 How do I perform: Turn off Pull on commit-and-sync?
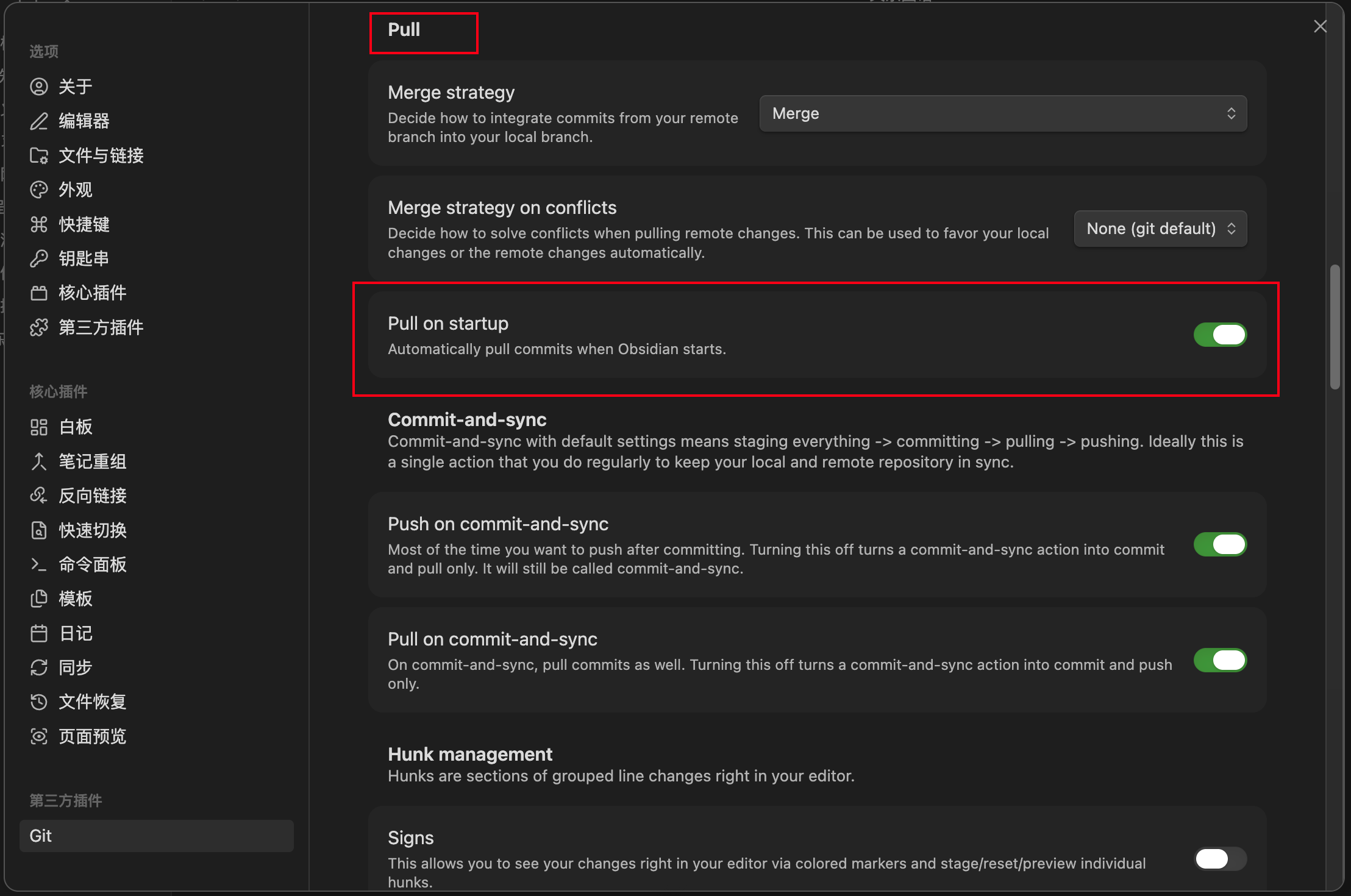[x=1220, y=660]
